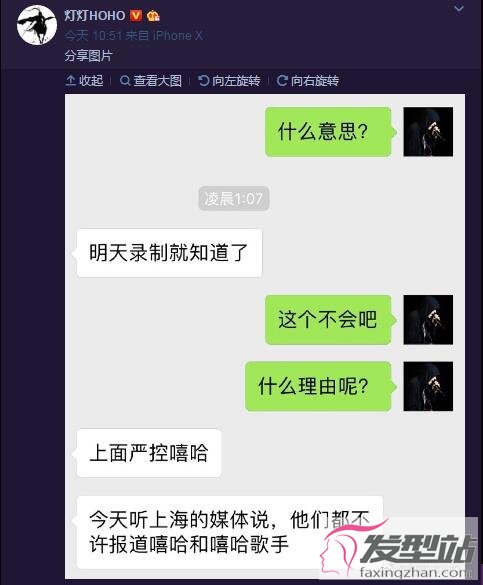483x585 pixels.
Task: Click chat avatar beside 什么意思? message
Action: 428,132
